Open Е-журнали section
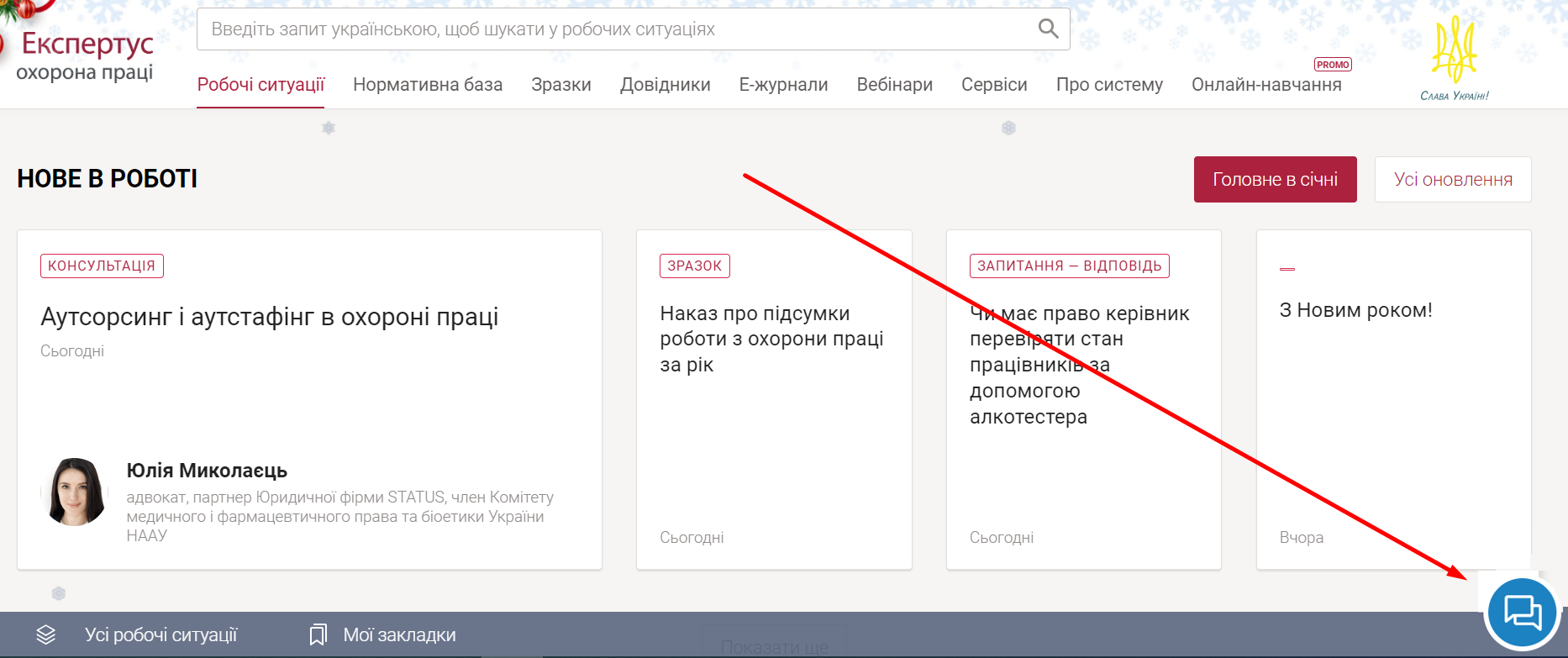Screen dimensions: 1568x658 (x=783, y=85)
